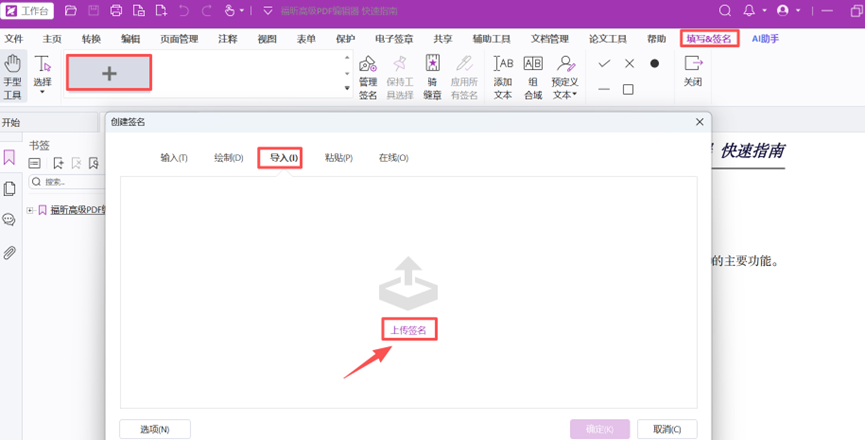This screenshot has height=440, width=865.
Task: Click the Close (关闭) fill-sign icon
Action: (x=692, y=71)
